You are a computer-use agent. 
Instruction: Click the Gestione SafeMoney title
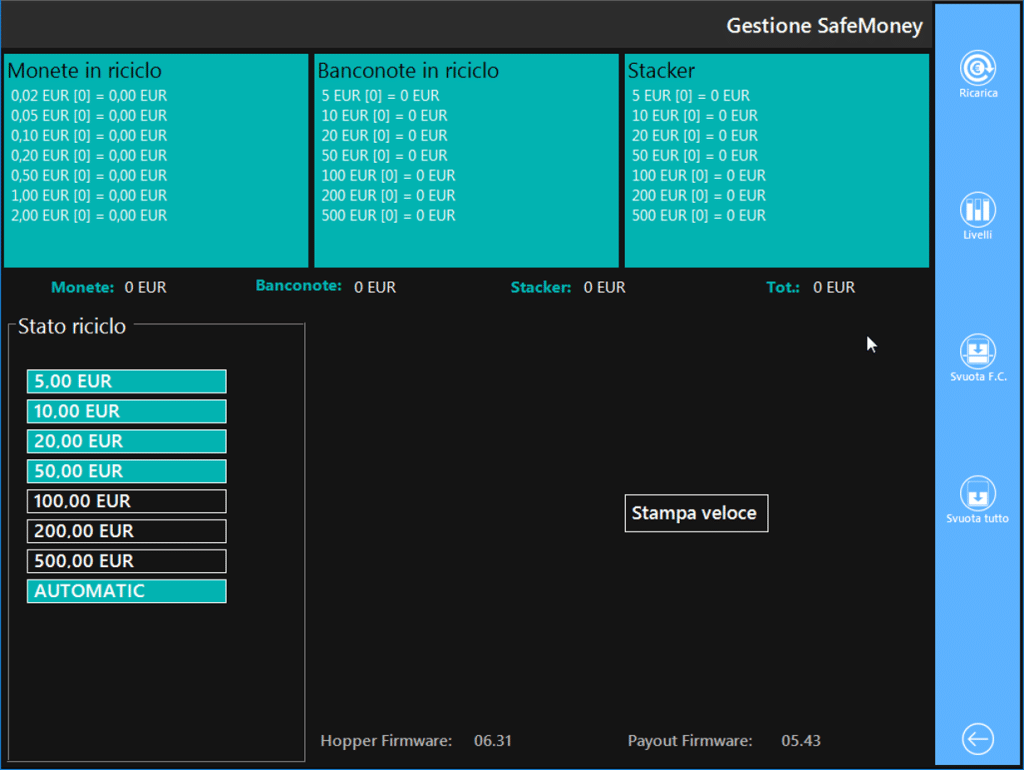825,25
